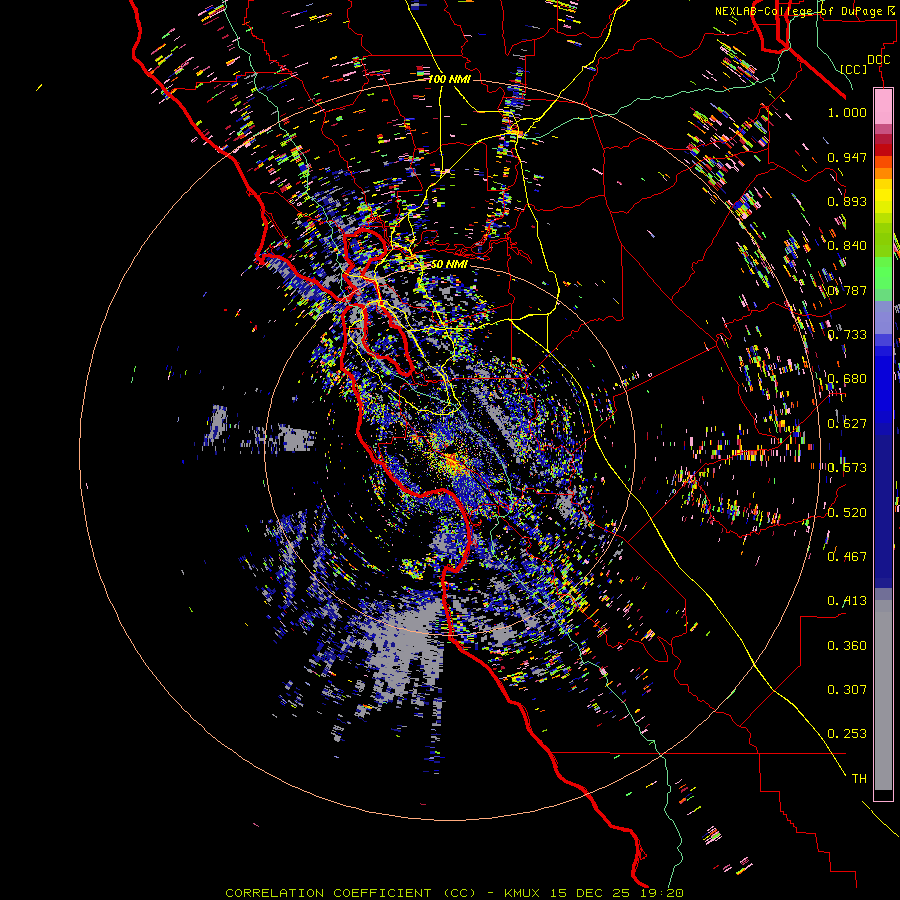The width and height of the screenshot is (900, 900).
Task: Click the 50 NMI range ring label
Action: (449, 264)
